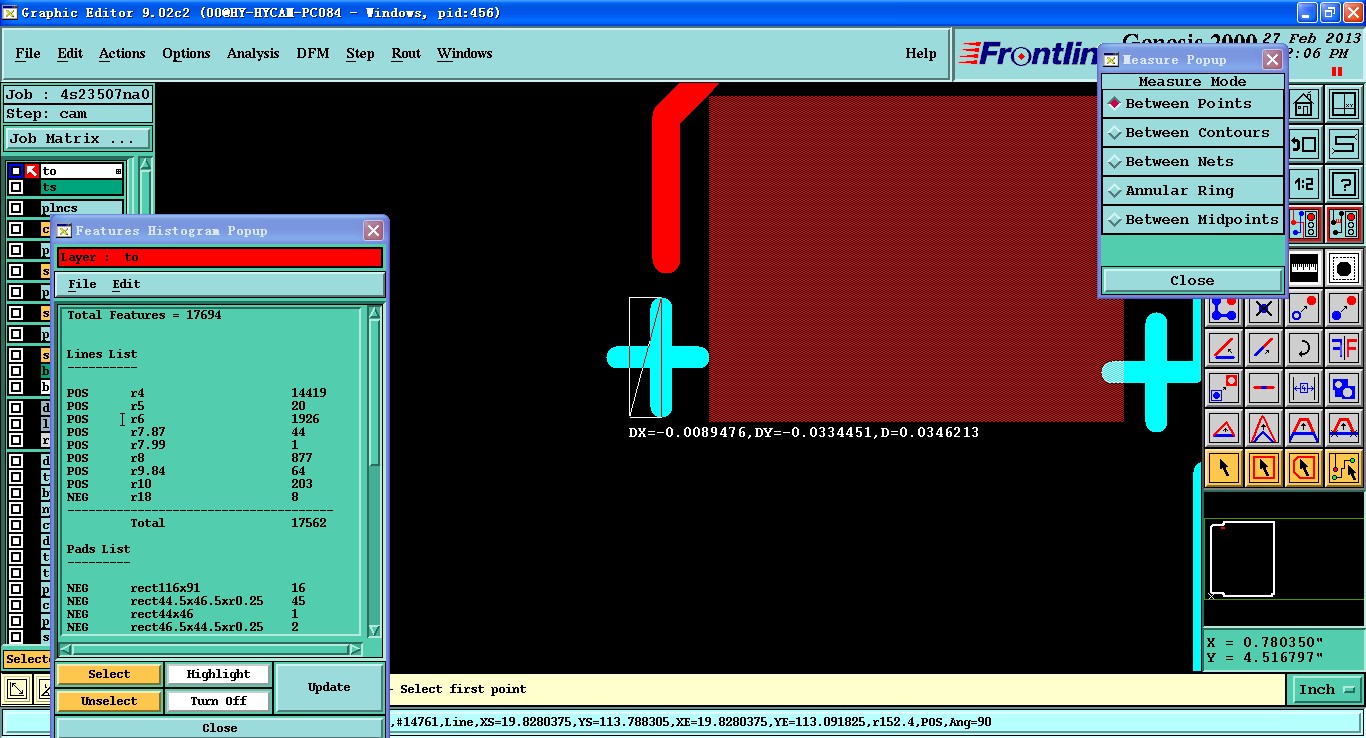Click the tall red-blue triangle outline icon

pos(1264,428)
